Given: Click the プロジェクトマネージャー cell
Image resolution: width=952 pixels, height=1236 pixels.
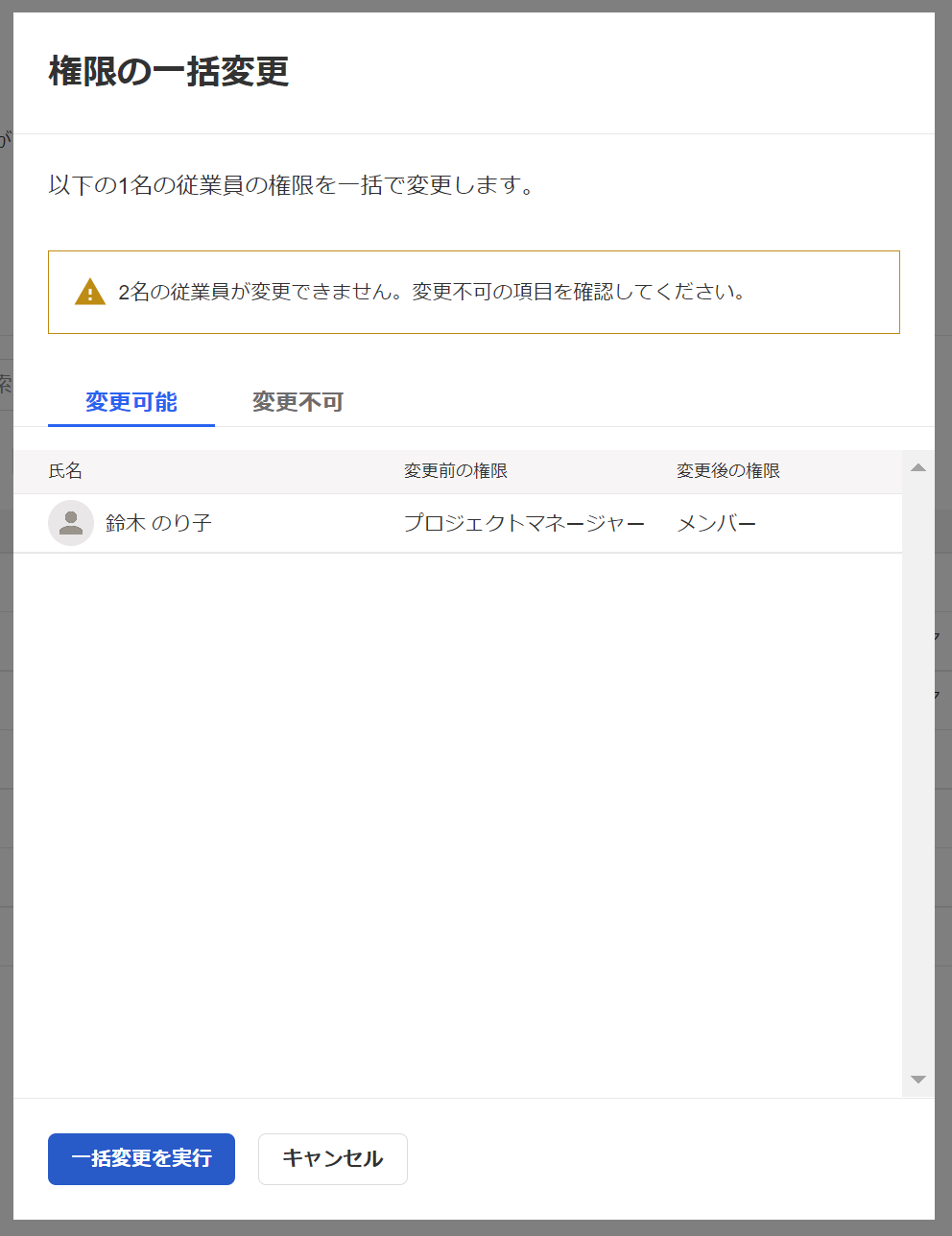Looking at the screenshot, I should click(524, 523).
